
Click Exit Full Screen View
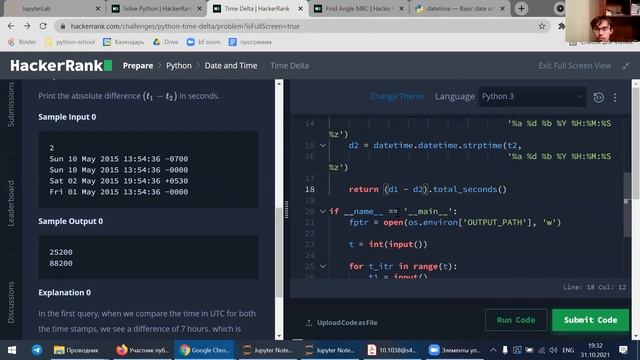pyautogui.click(x=575, y=66)
